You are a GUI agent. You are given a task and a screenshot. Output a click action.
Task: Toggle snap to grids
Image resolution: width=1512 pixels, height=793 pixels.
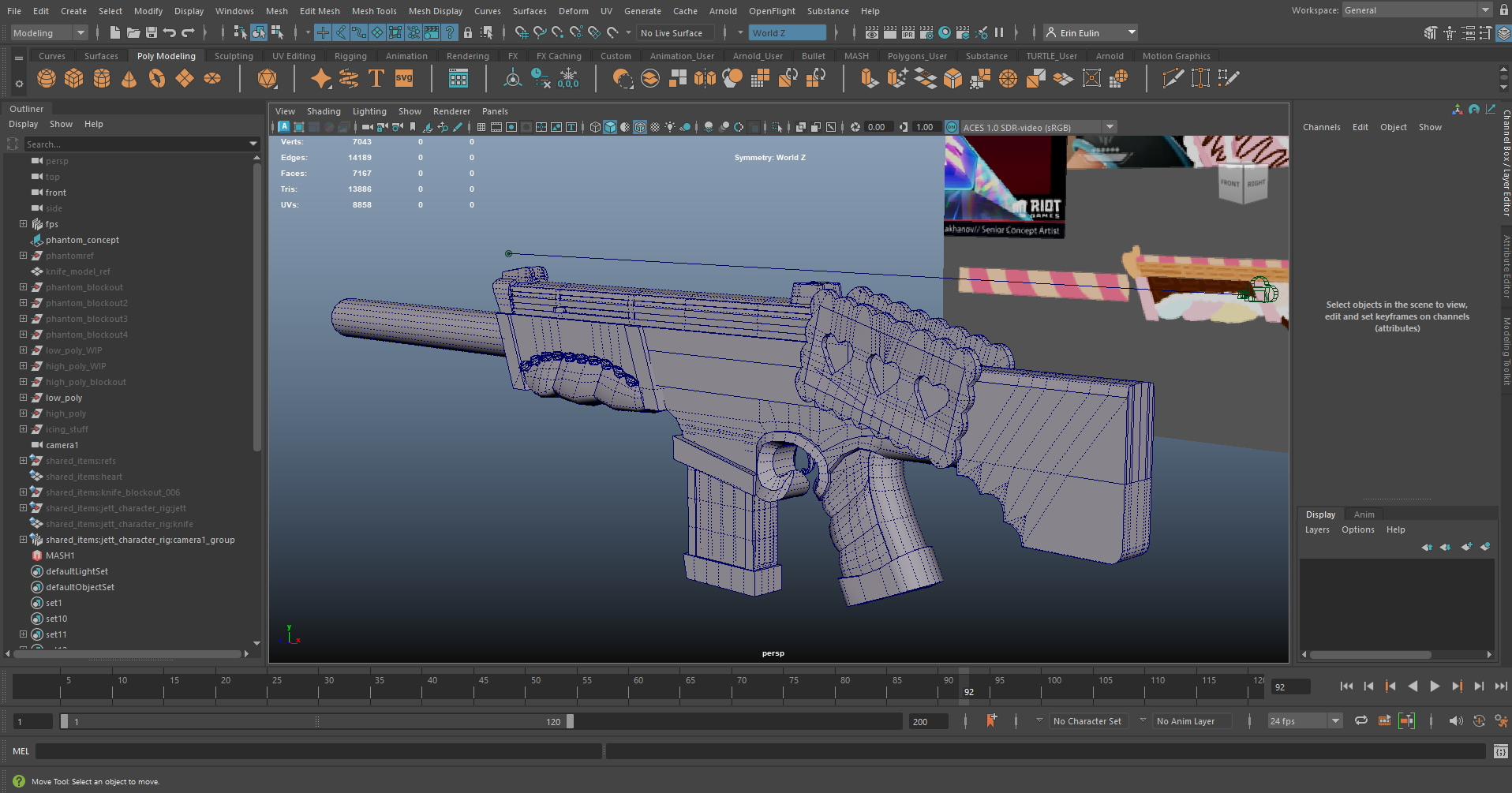pos(521,32)
